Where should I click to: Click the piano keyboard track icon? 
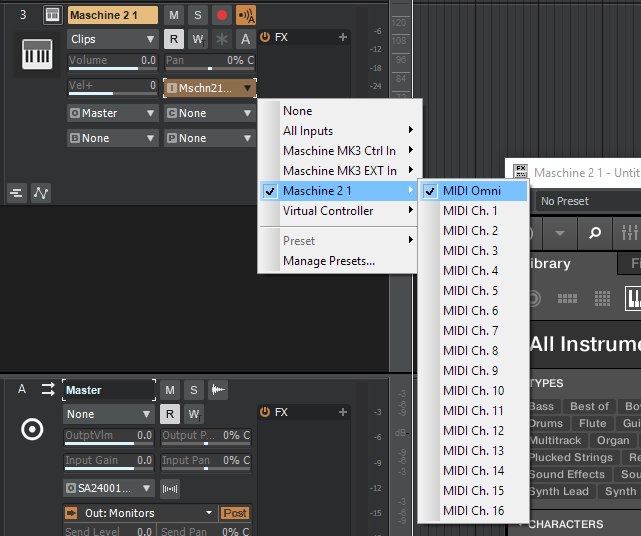pos(37,54)
